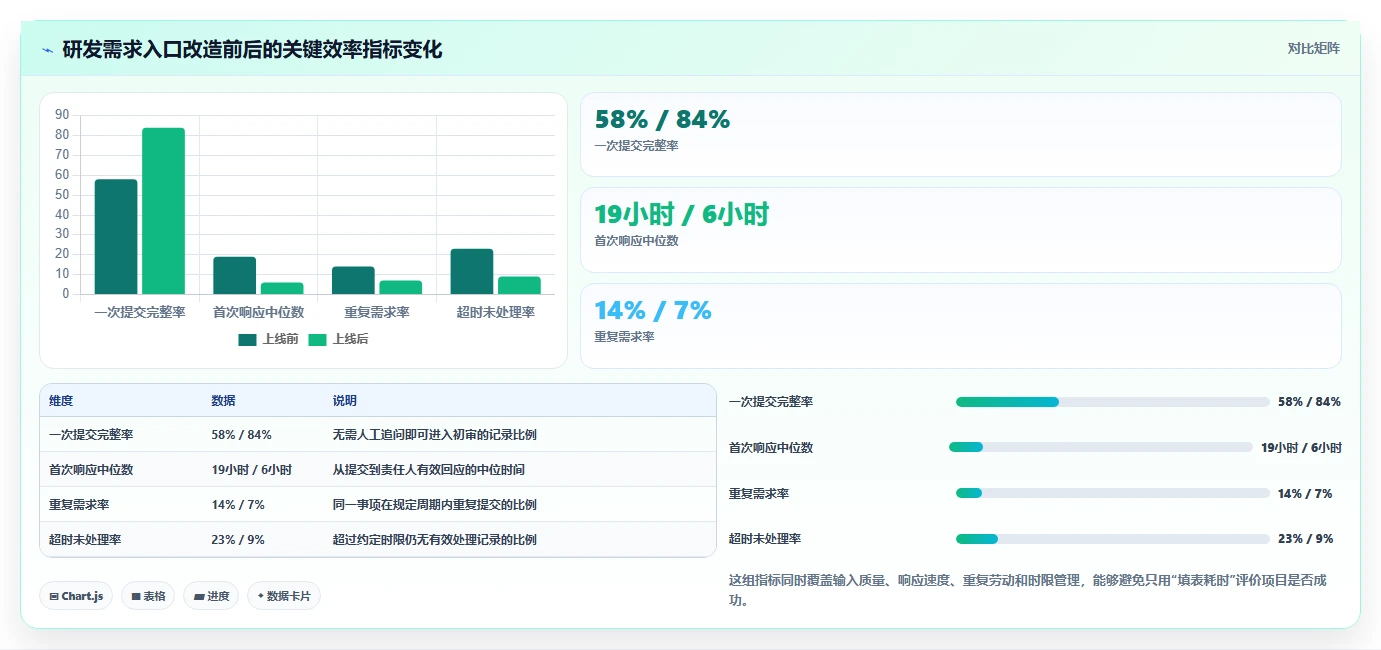The image size is (1381, 650).
Task: Click the 58% / 84% progress value
Action: point(1309,402)
